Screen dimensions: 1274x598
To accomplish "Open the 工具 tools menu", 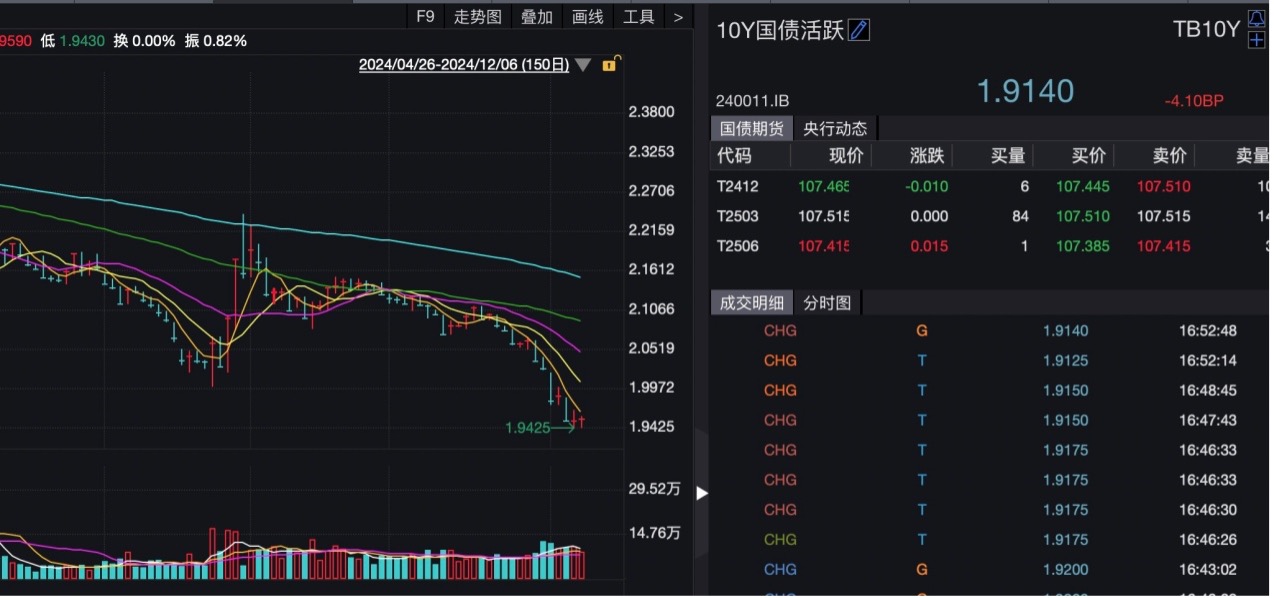I will click(639, 16).
